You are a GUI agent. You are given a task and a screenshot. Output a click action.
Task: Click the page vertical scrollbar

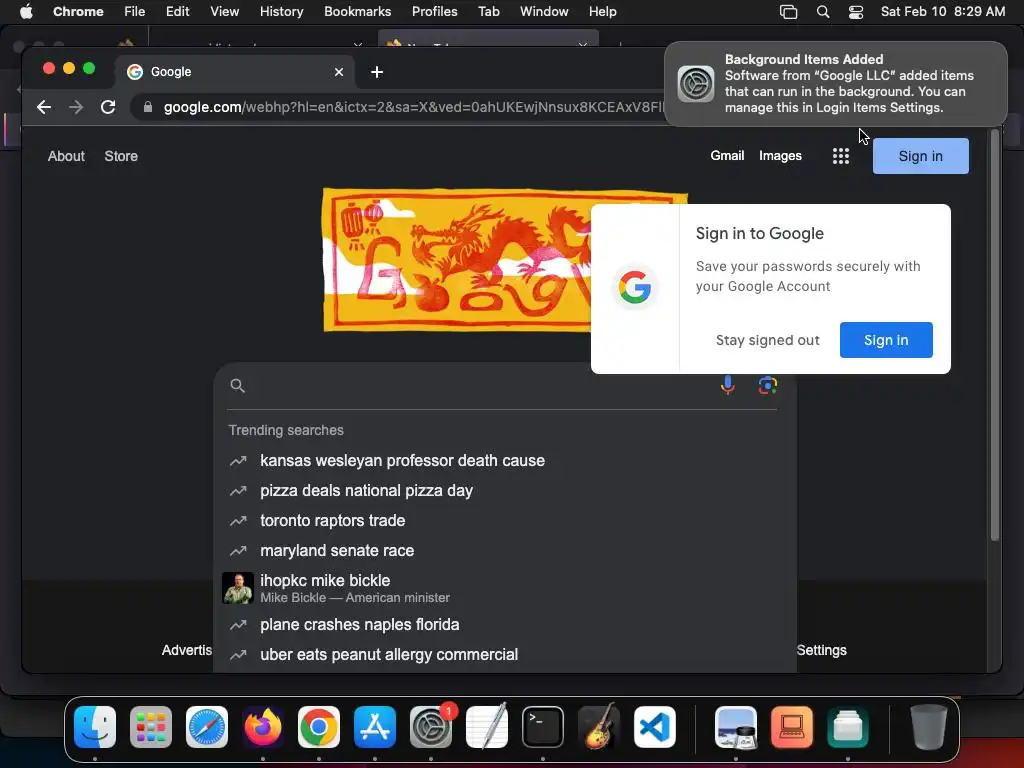pyautogui.click(x=995, y=334)
